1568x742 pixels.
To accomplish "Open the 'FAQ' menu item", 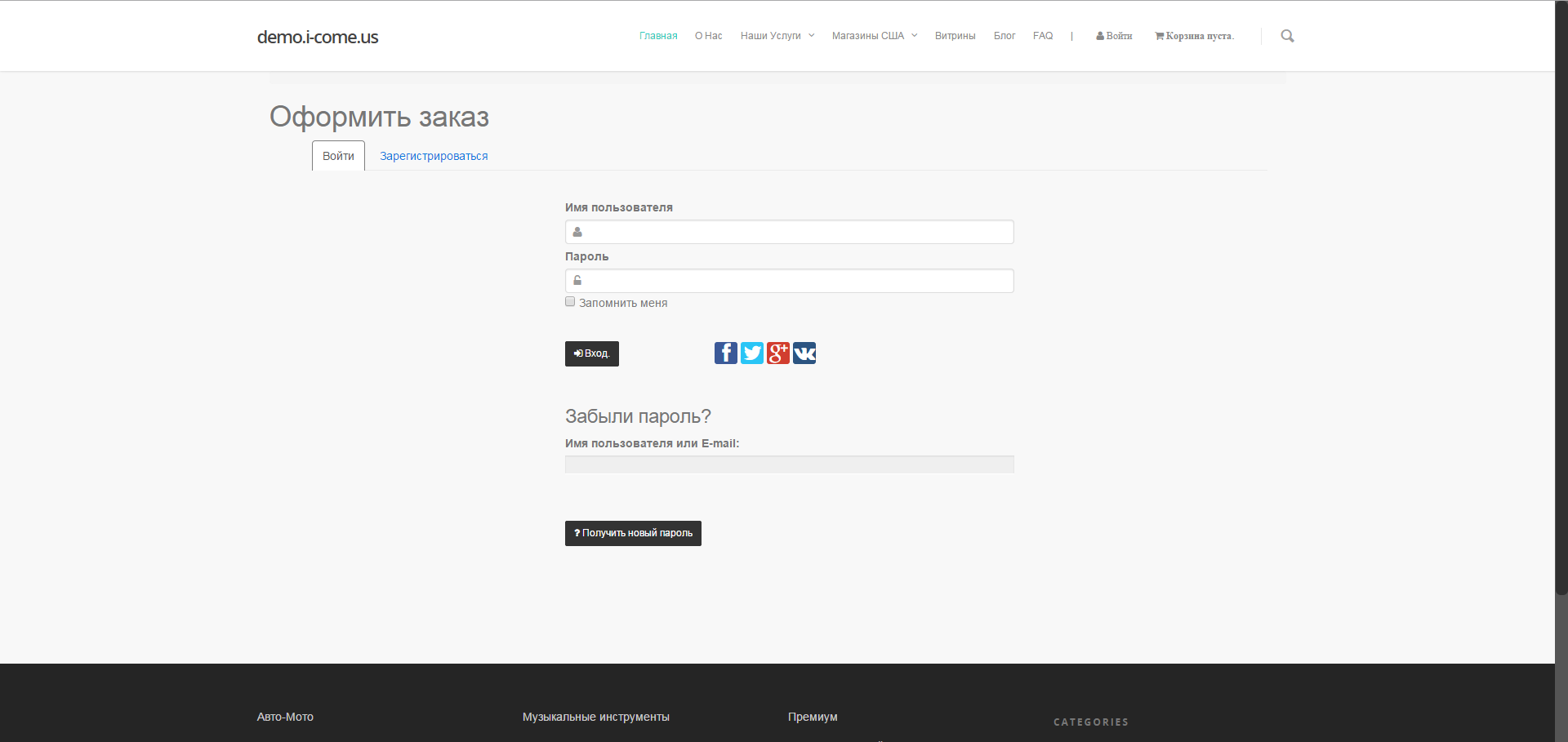I will click(1043, 36).
